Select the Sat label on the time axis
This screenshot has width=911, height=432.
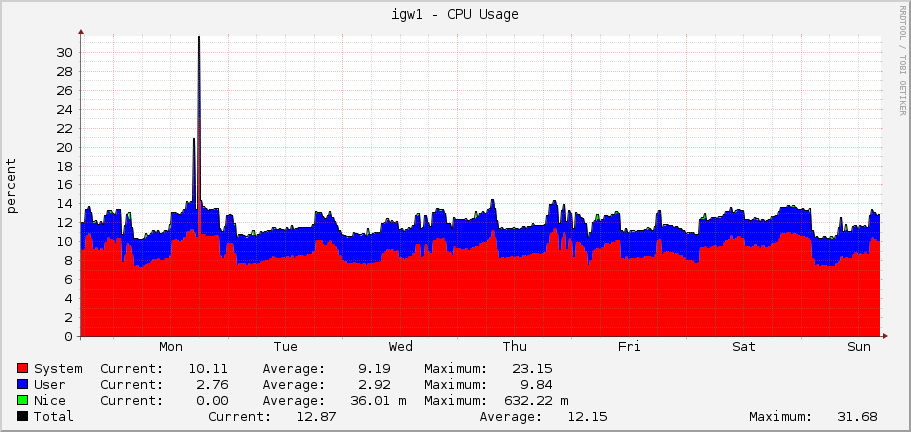tap(744, 347)
